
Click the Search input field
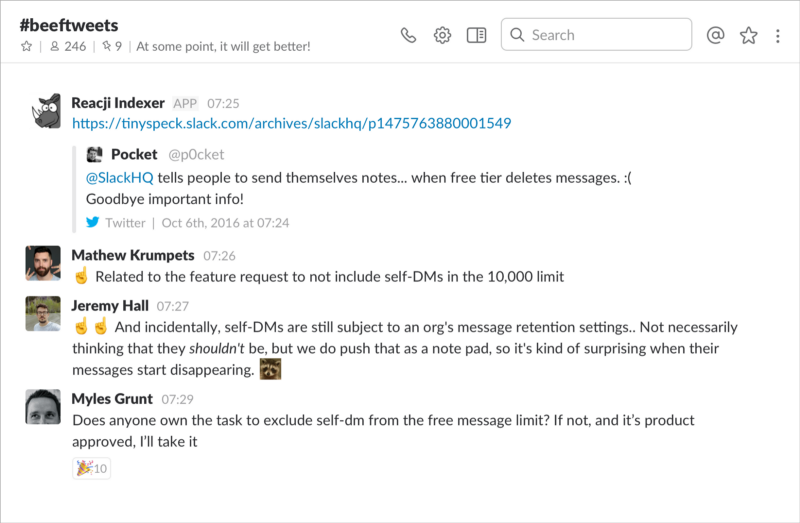(x=596, y=35)
